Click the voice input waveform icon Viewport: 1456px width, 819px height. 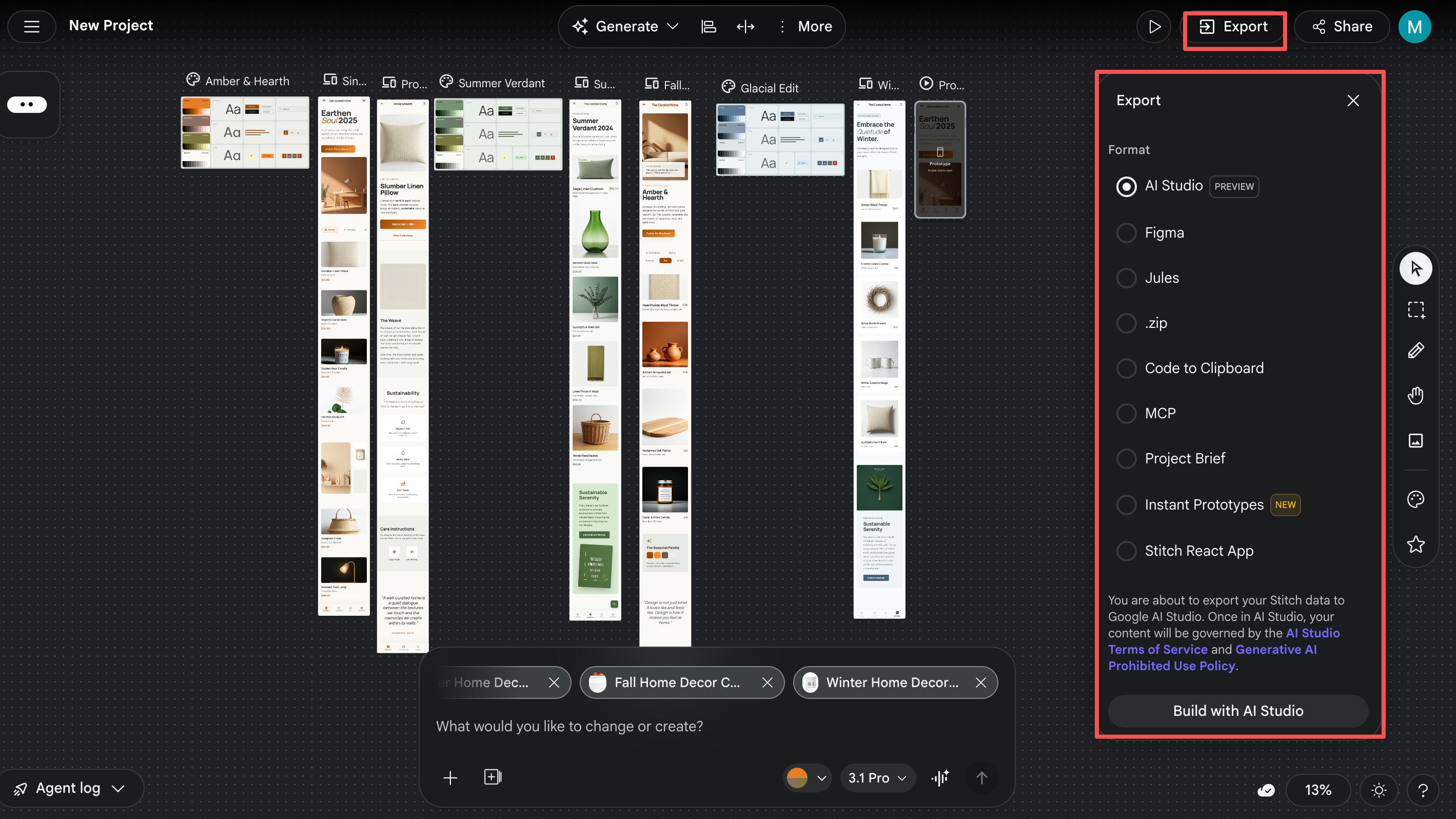(940, 778)
